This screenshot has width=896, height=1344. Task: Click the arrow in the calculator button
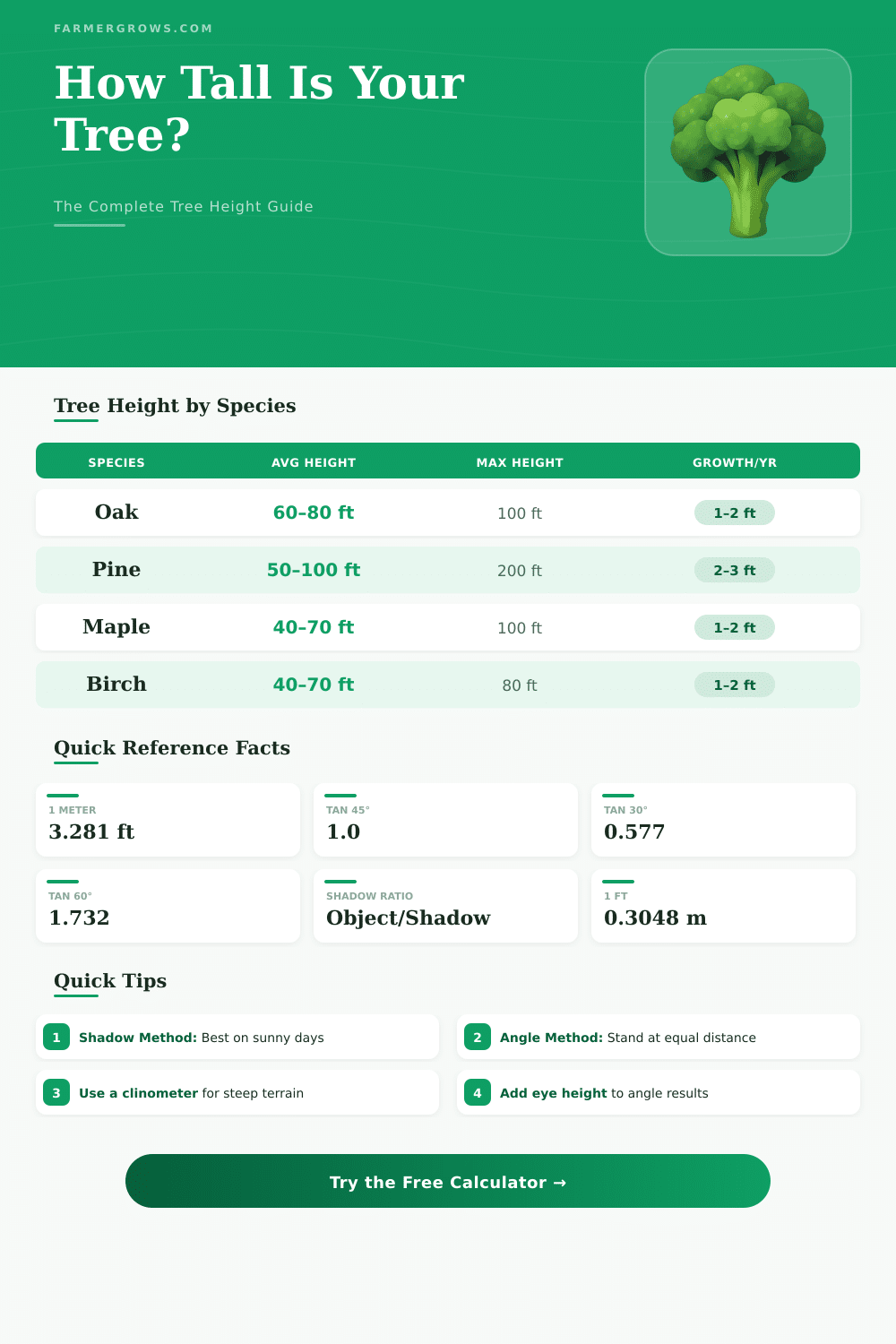point(561,1182)
